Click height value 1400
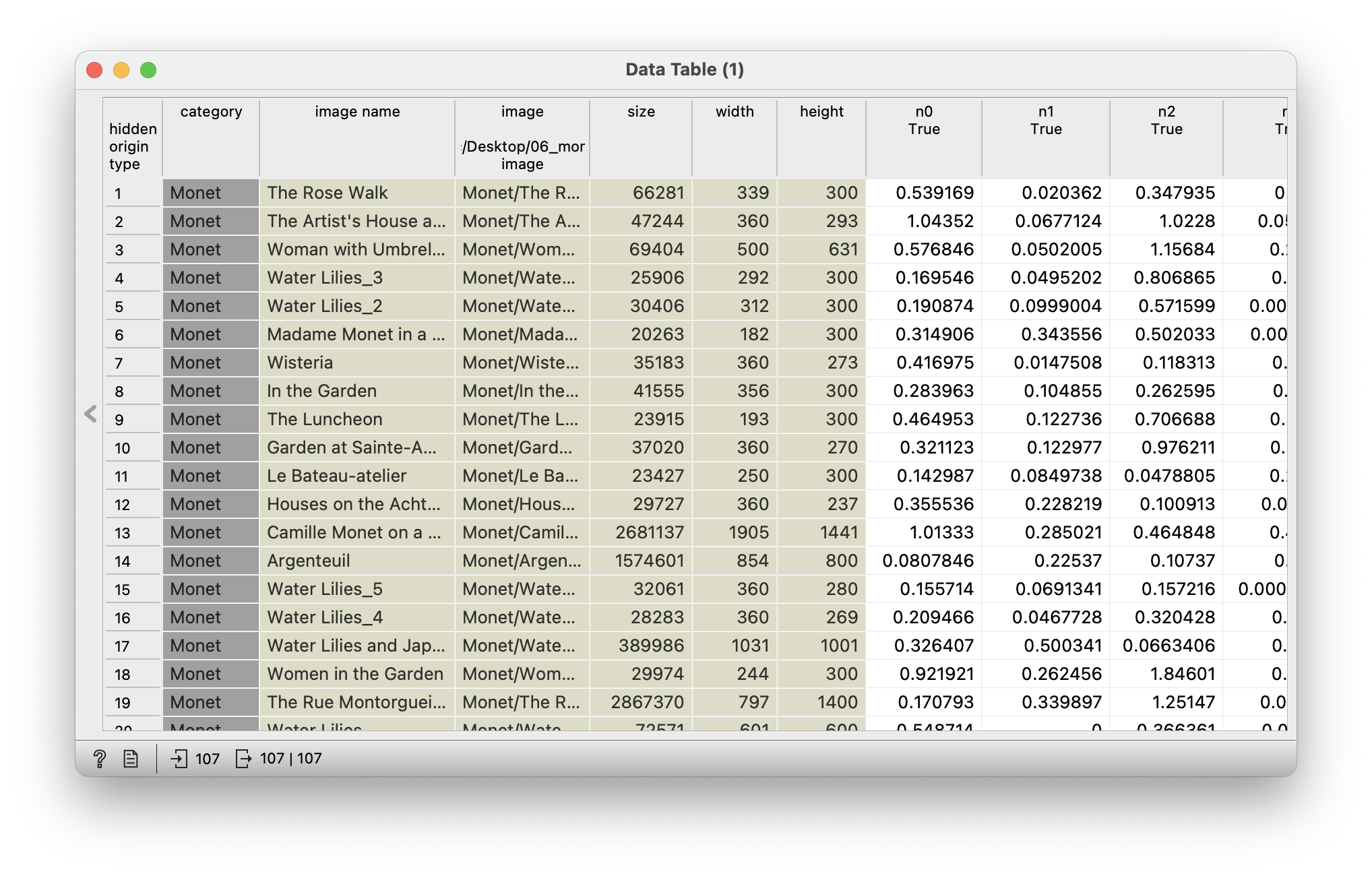 tap(821, 702)
